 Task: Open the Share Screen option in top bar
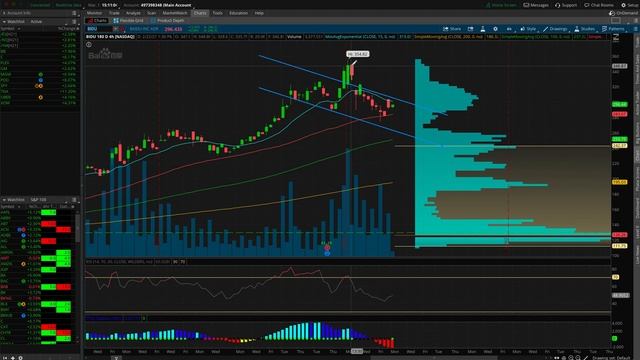point(501,5)
